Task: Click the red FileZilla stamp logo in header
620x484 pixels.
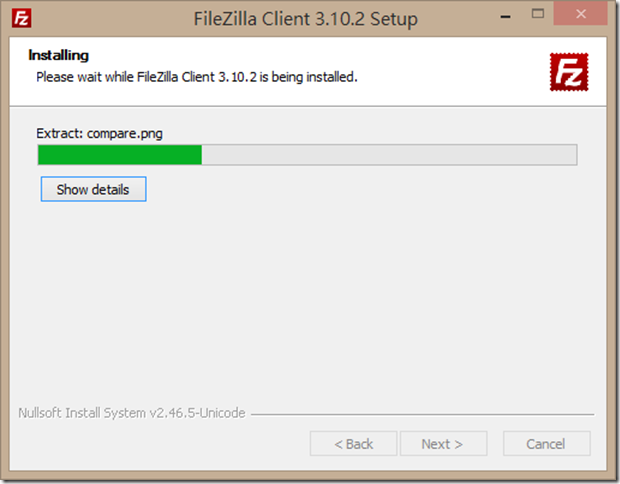Action: pyautogui.click(x=569, y=72)
